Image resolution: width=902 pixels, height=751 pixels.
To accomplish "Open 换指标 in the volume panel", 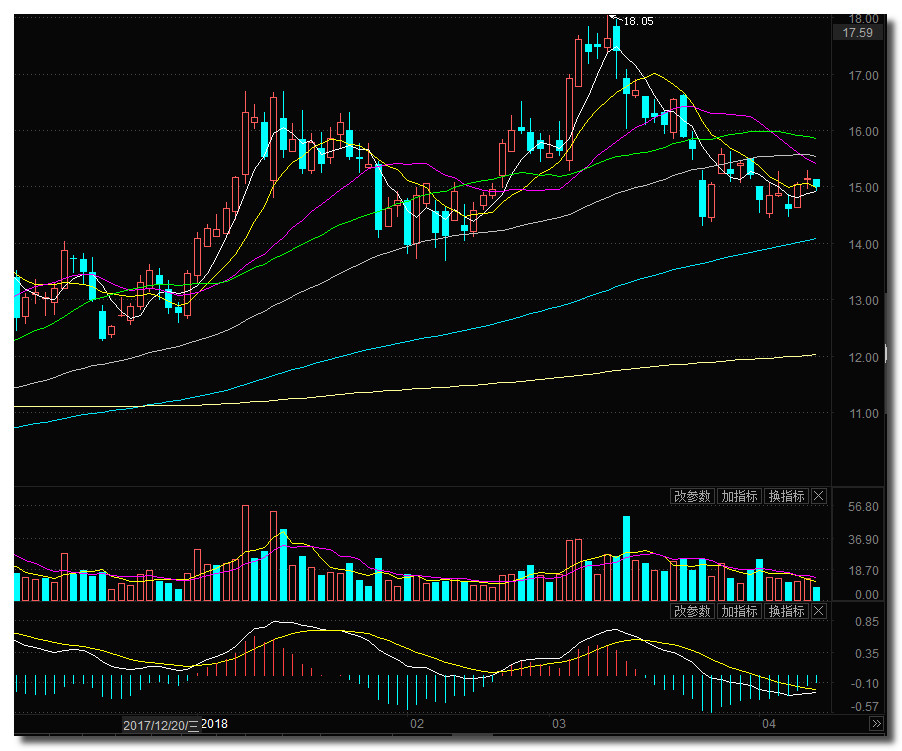I will point(785,496).
